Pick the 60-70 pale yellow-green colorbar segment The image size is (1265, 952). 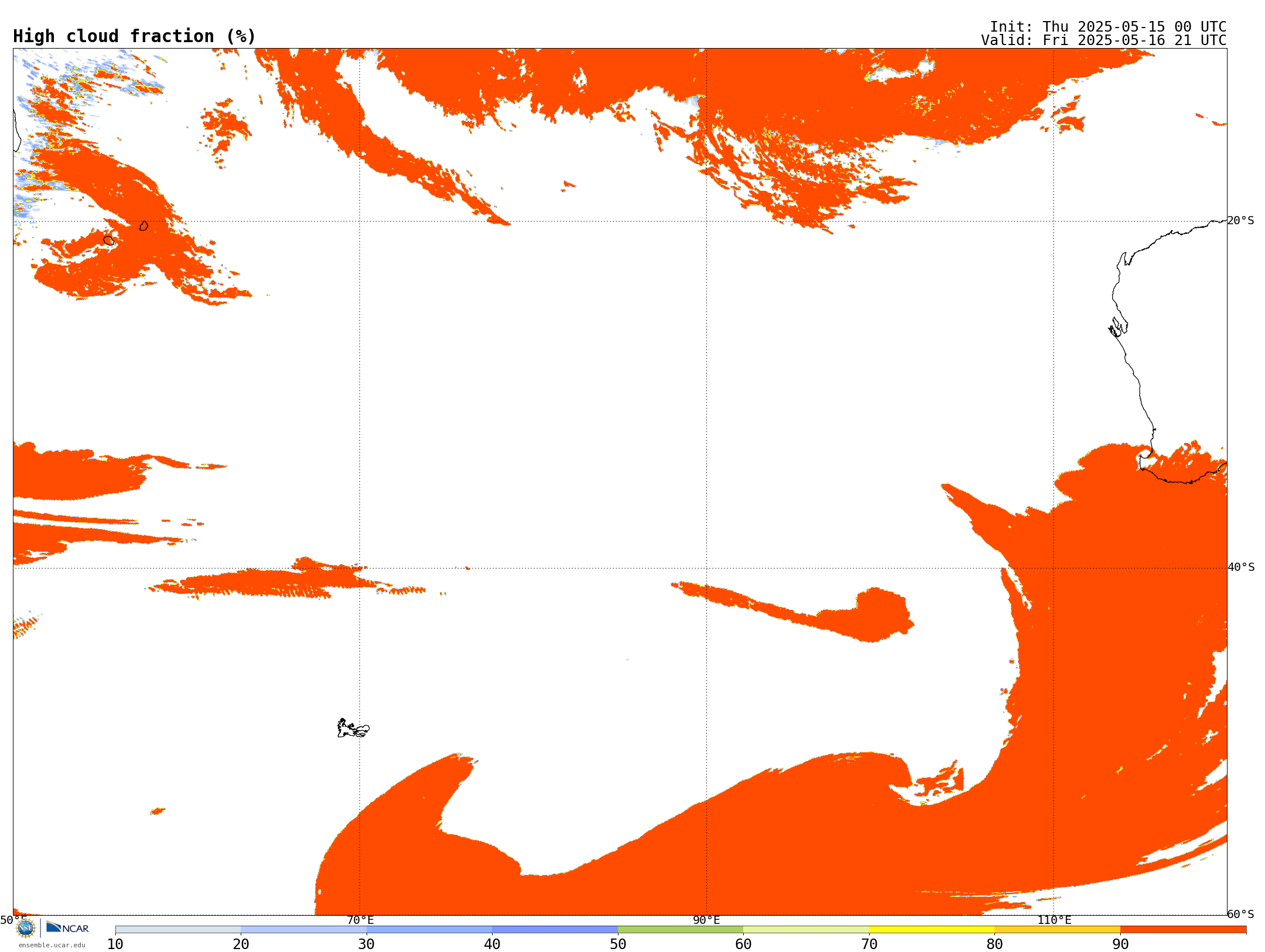(x=806, y=930)
